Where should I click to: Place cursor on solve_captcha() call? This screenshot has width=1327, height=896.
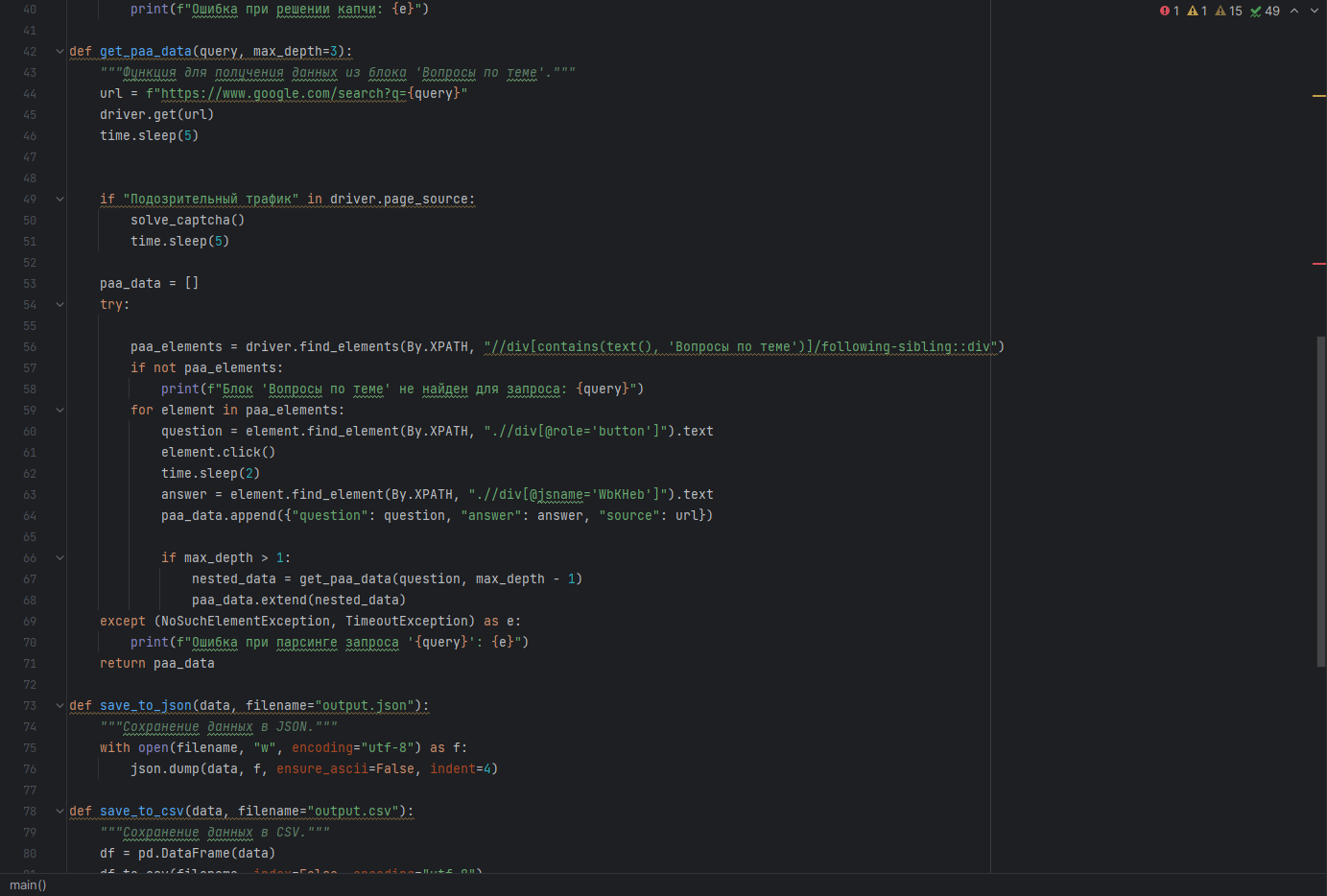point(188,221)
